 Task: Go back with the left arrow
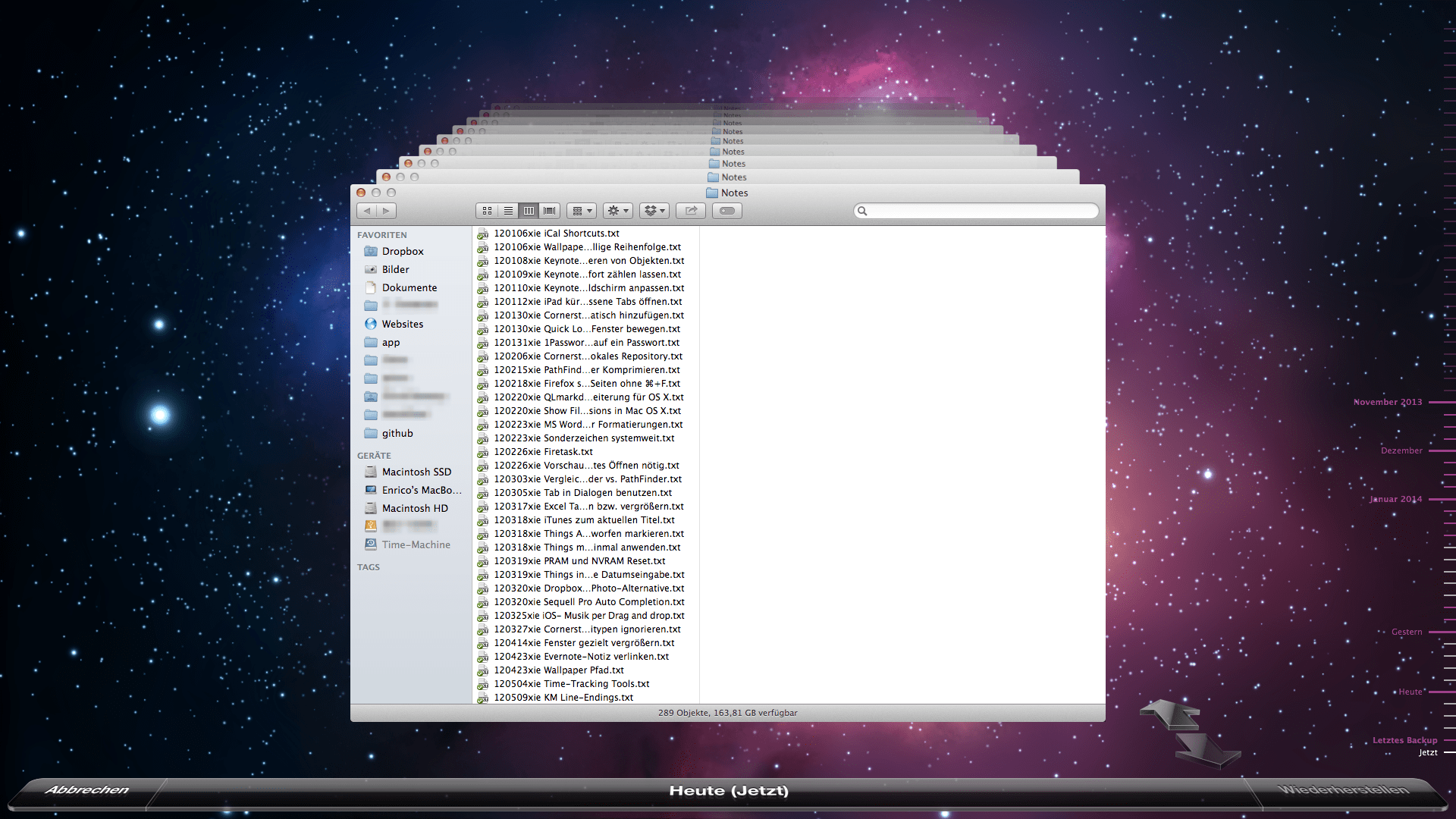pyautogui.click(x=367, y=211)
